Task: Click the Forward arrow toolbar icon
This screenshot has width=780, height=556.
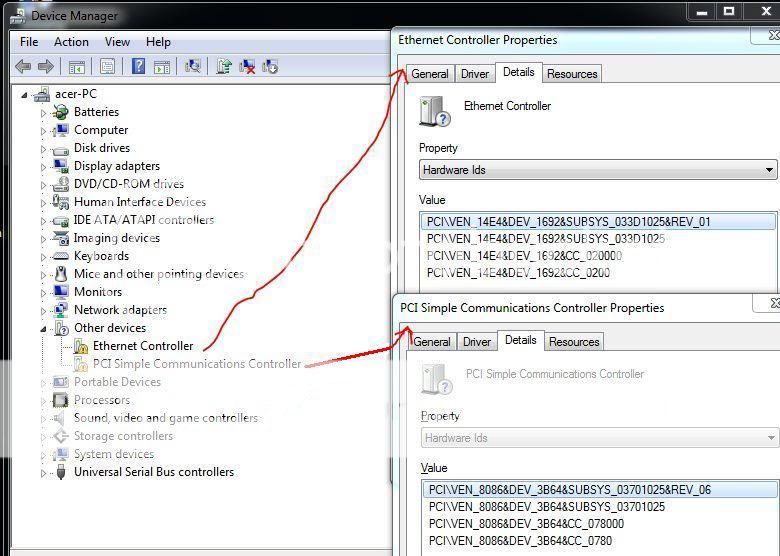Action: tap(45, 67)
